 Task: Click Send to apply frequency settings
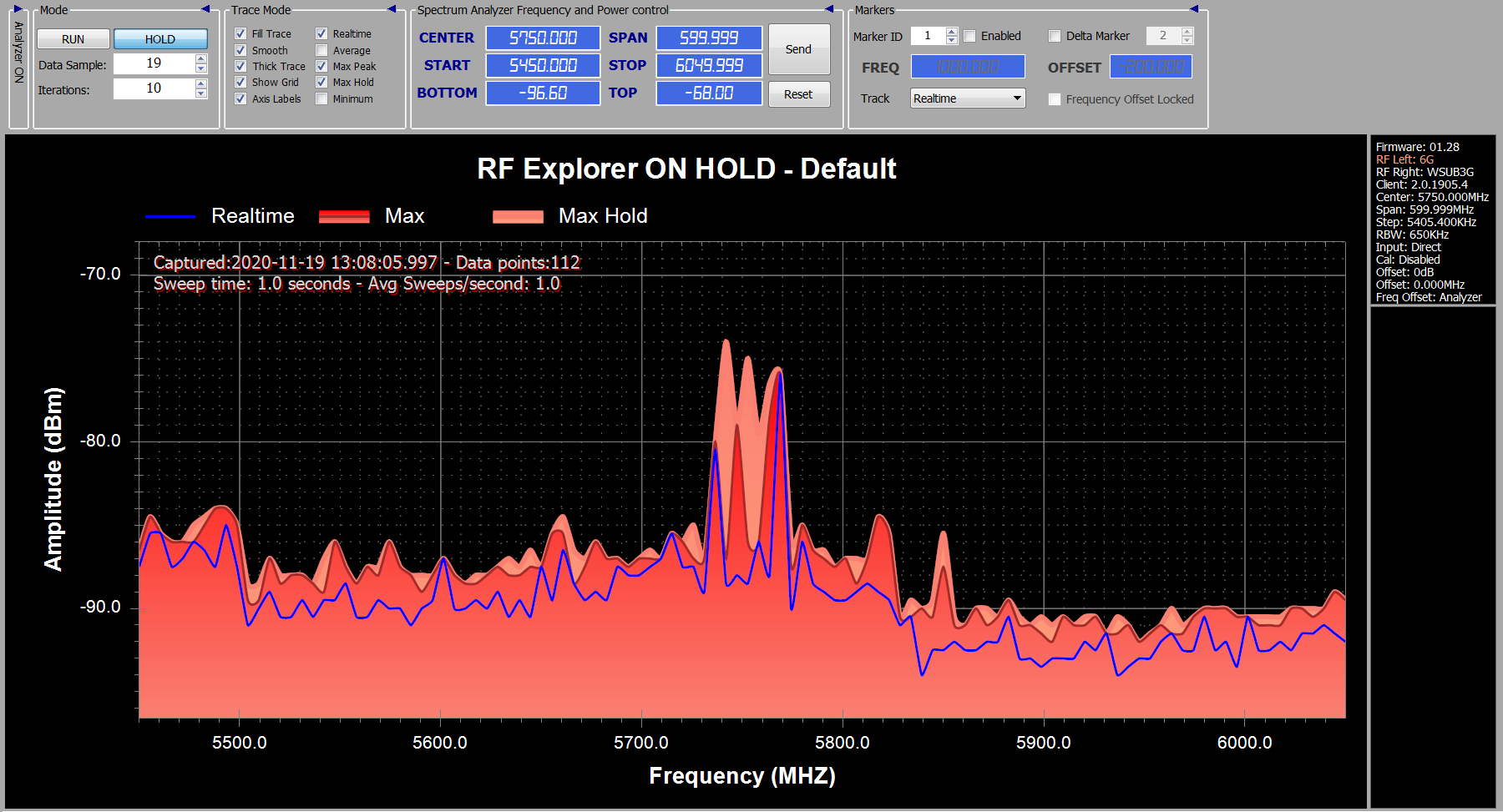pyautogui.click(x=798, y=49)
